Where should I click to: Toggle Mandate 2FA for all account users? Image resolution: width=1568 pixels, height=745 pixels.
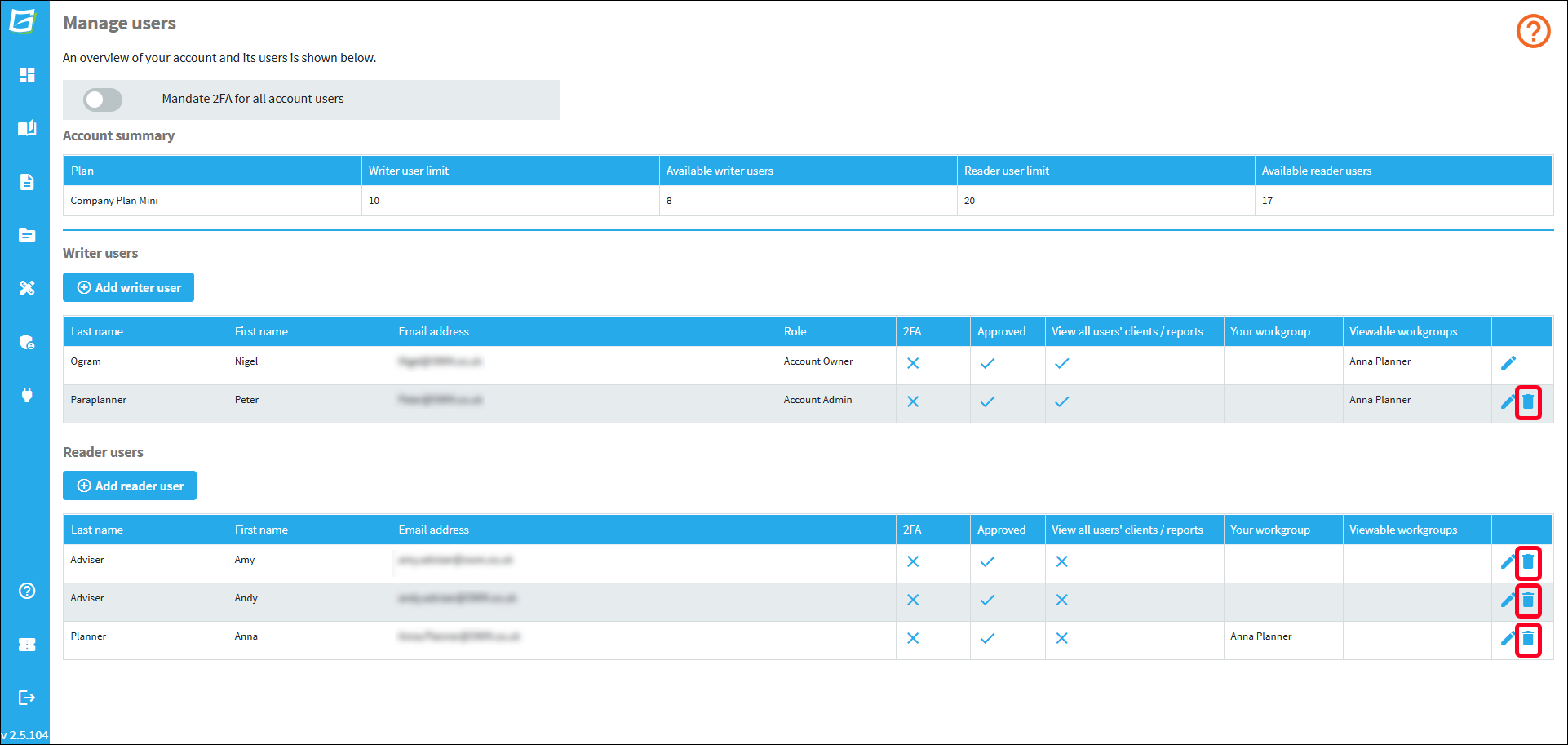103,100
